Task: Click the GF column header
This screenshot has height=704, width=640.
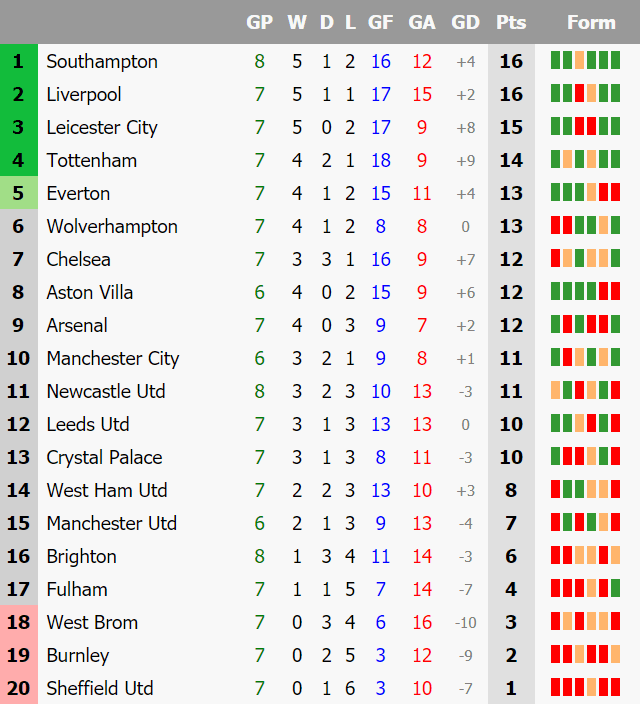Action: pyautogui.click(x=380, y=22)
